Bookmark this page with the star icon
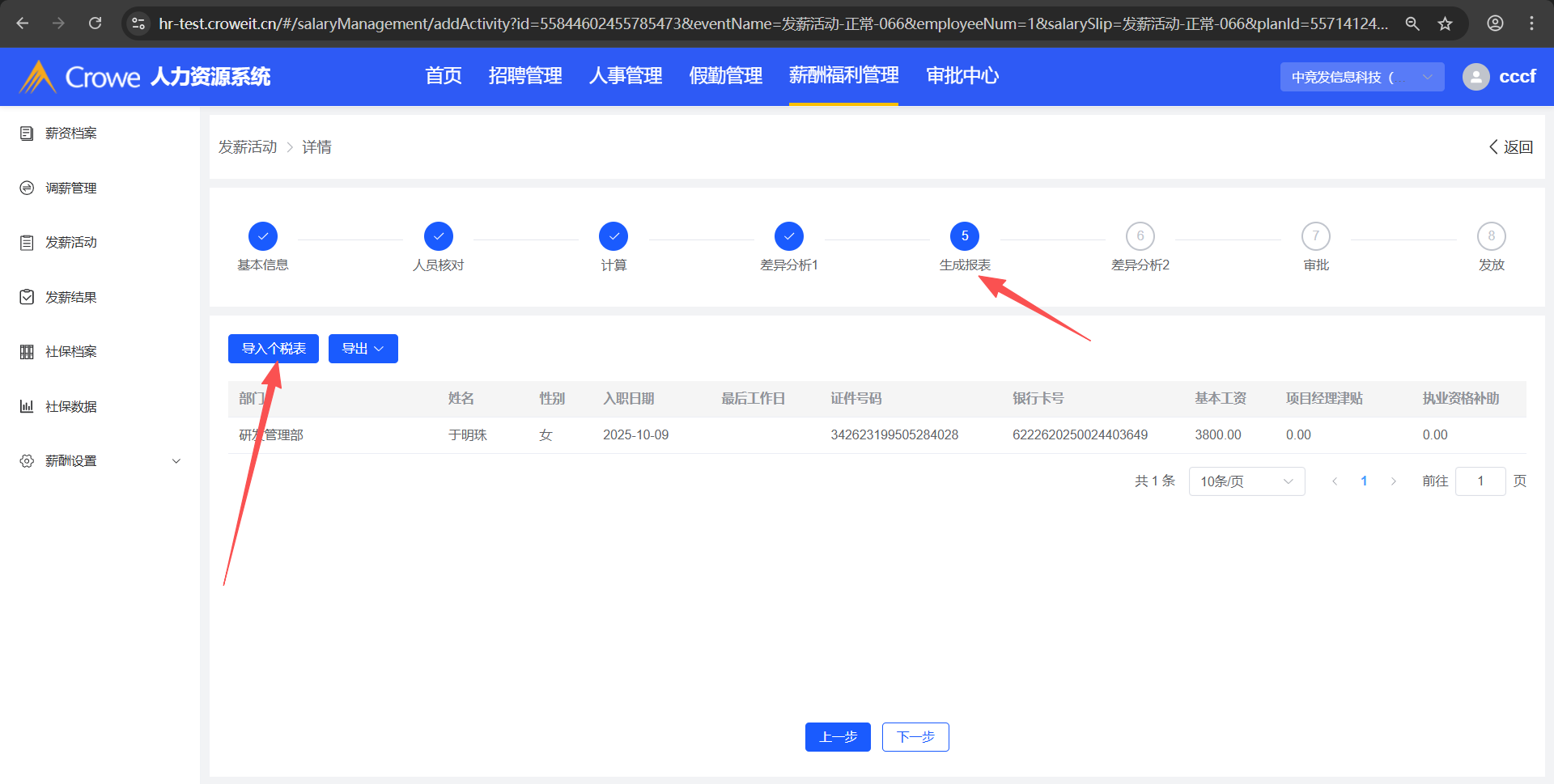The width and height of the screenshot is (1554, 784). click(1445, 23)
